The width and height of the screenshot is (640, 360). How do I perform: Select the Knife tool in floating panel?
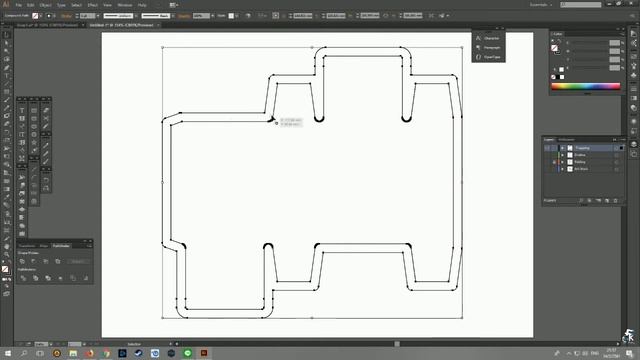point(46,127)
